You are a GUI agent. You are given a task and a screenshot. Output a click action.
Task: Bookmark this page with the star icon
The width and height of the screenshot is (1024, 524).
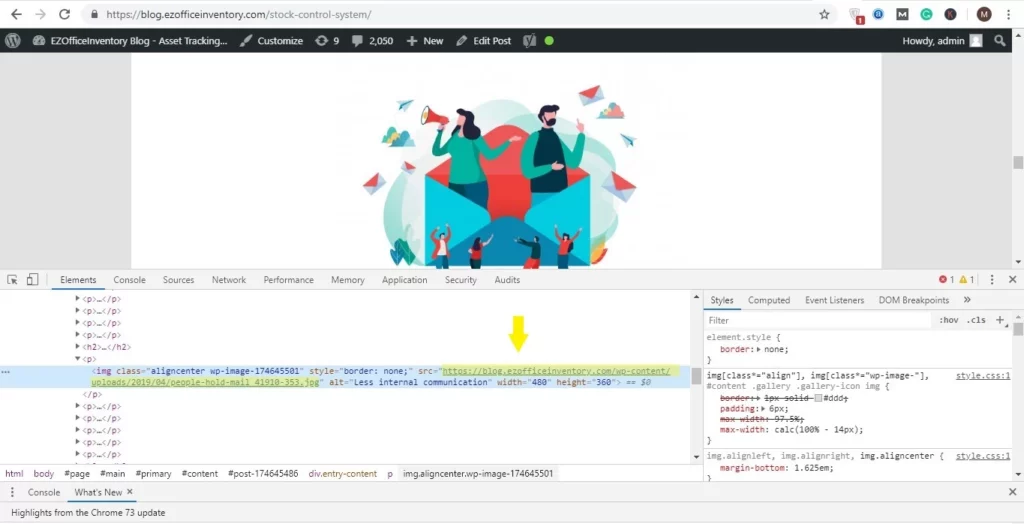click(x=824, y=15)
